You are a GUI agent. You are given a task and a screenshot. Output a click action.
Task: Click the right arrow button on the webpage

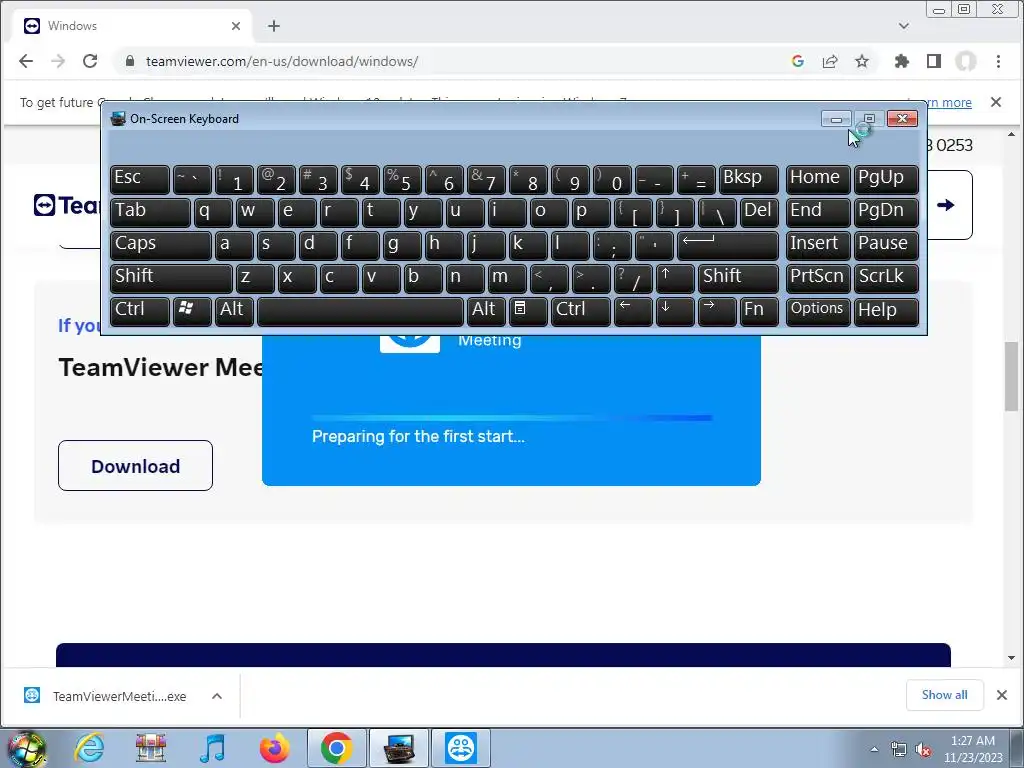[946, 205]
